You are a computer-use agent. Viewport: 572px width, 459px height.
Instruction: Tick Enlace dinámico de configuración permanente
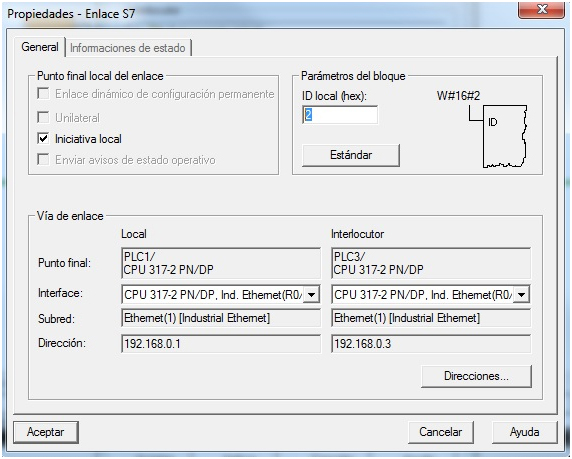click(43, 93)
